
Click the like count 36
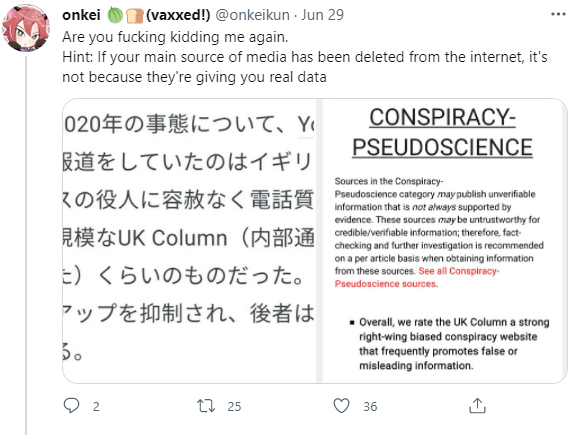(x=370, y=406)
